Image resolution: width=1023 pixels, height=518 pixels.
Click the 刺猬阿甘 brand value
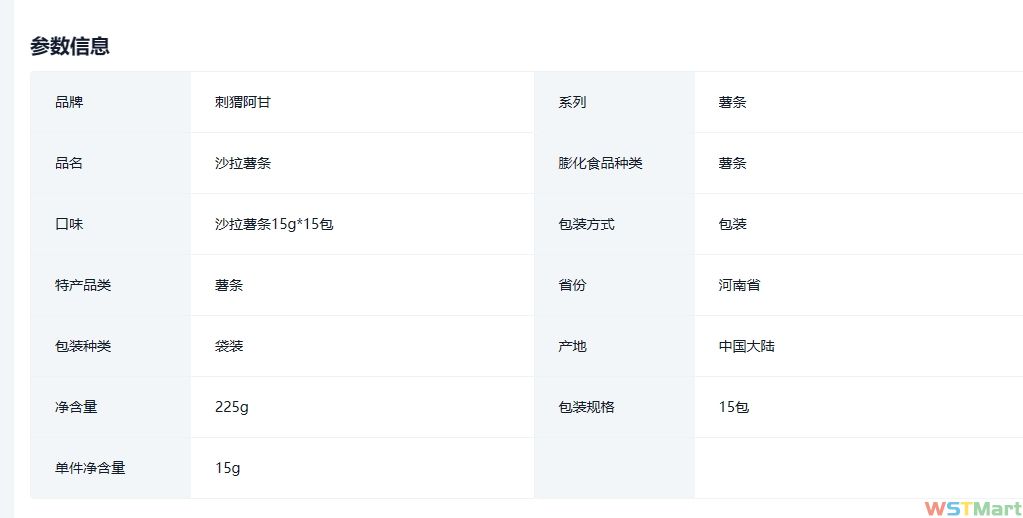(x=242, y=102)
